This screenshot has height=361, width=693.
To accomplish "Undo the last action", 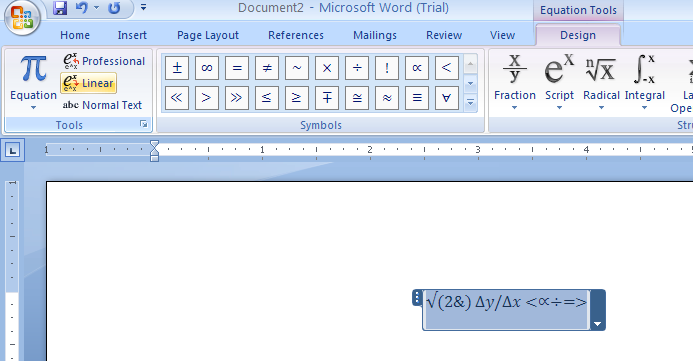I will (82, 8).
